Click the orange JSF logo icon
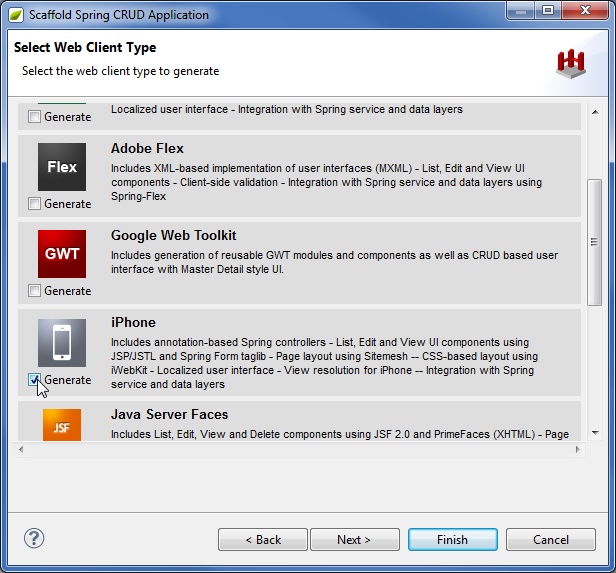 [62, 425]
